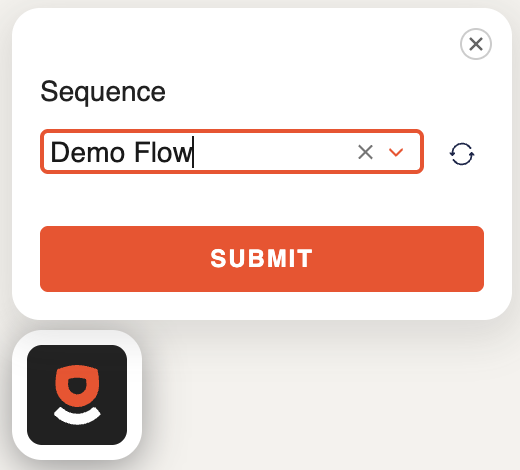520x470 pixels.
Task: Reload sequences using circular arrows icon
Action: click(462, 154)
